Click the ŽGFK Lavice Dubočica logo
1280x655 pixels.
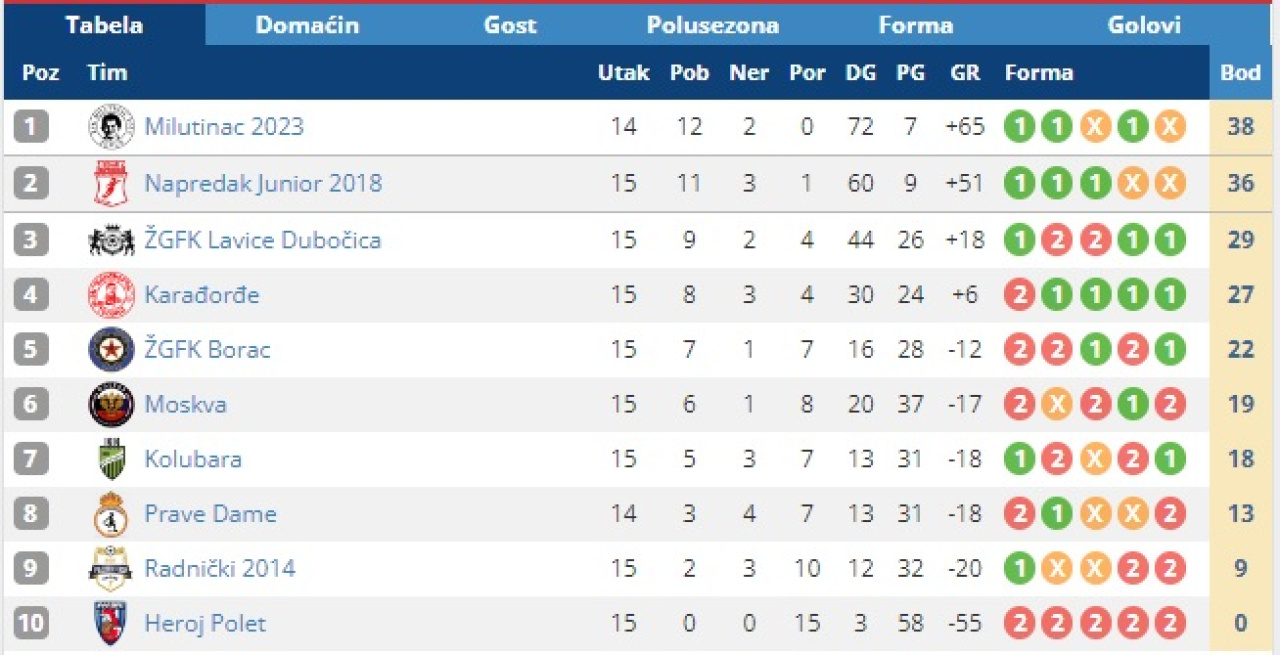coord(111,240)
